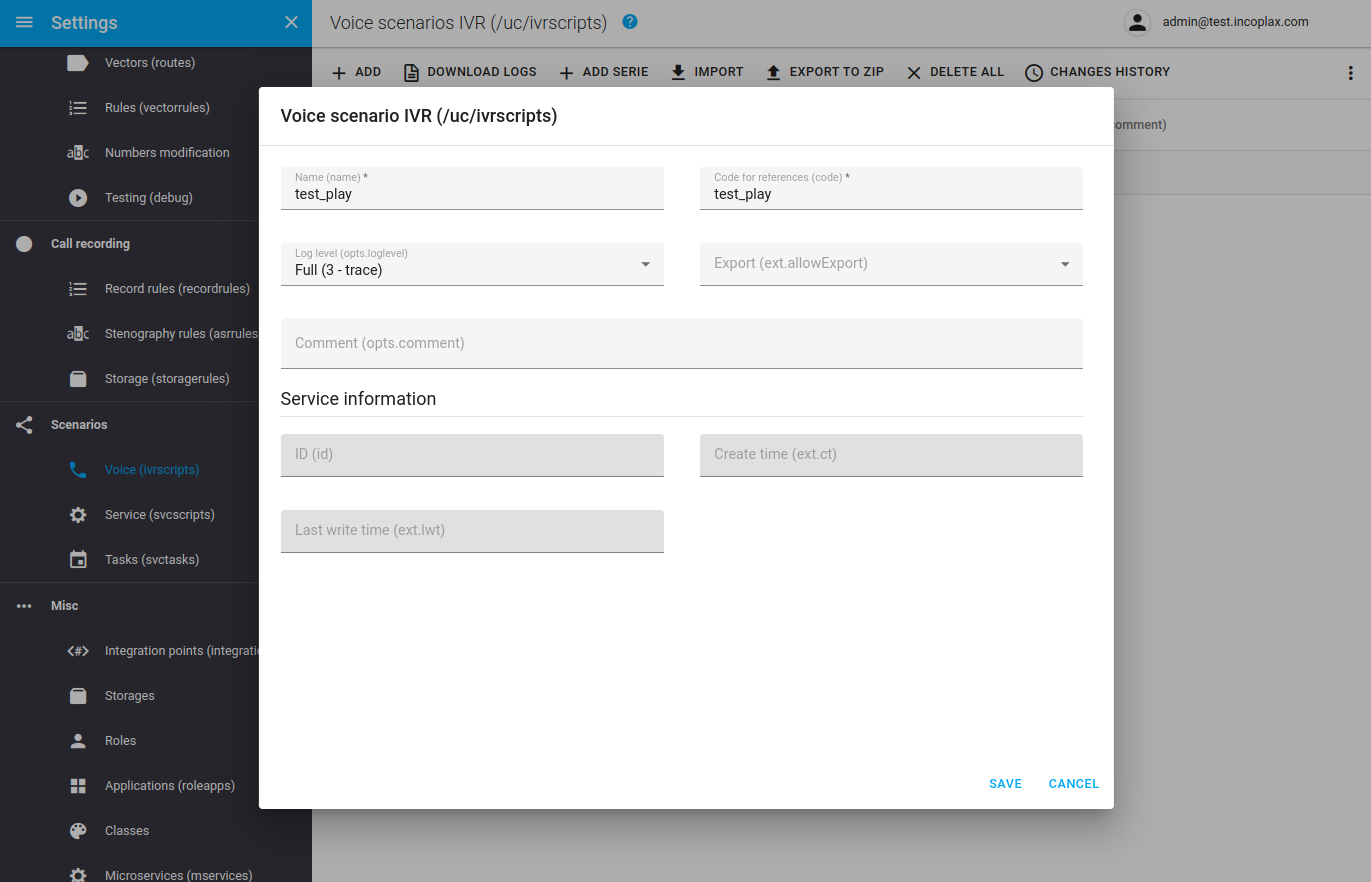Screen dimensions: 1371x882
Task: Open Numbers modification menu item
Action: click(x=167, y=153)
